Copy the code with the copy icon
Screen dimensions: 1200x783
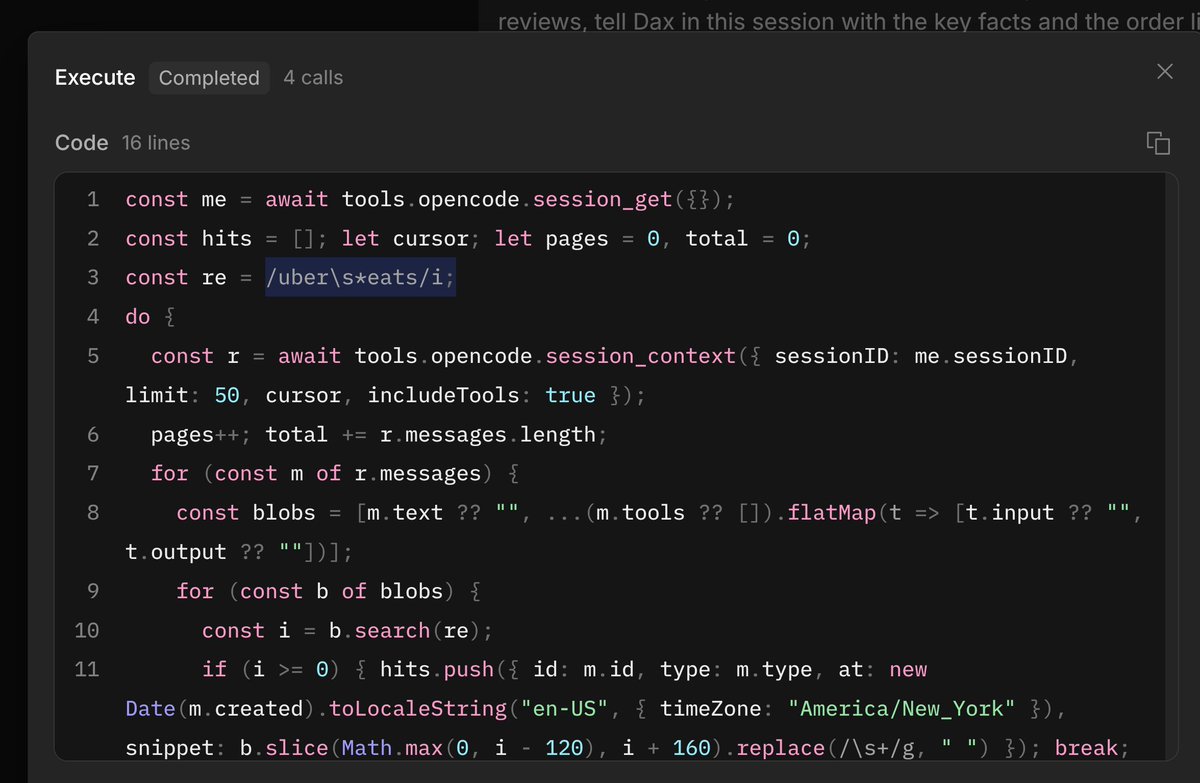1158,143
